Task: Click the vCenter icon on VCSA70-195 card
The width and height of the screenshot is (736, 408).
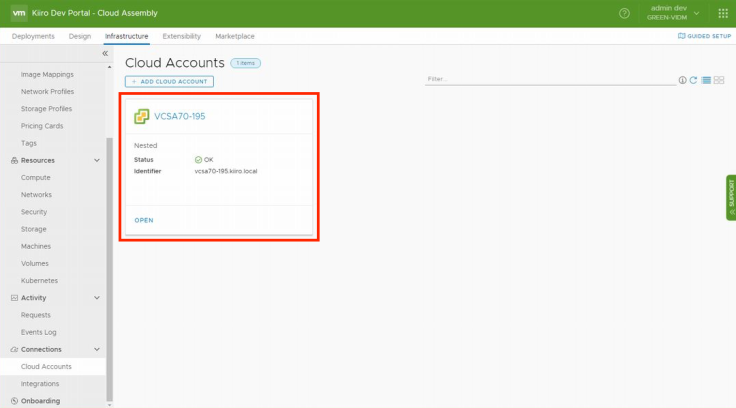Action: (x=141, y=116)
